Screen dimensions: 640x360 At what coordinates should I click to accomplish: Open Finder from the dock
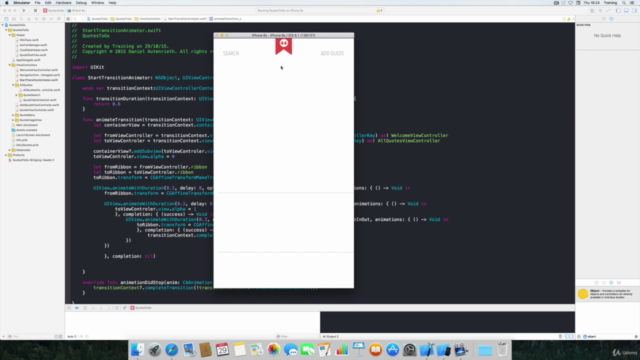tap(137, 350)
